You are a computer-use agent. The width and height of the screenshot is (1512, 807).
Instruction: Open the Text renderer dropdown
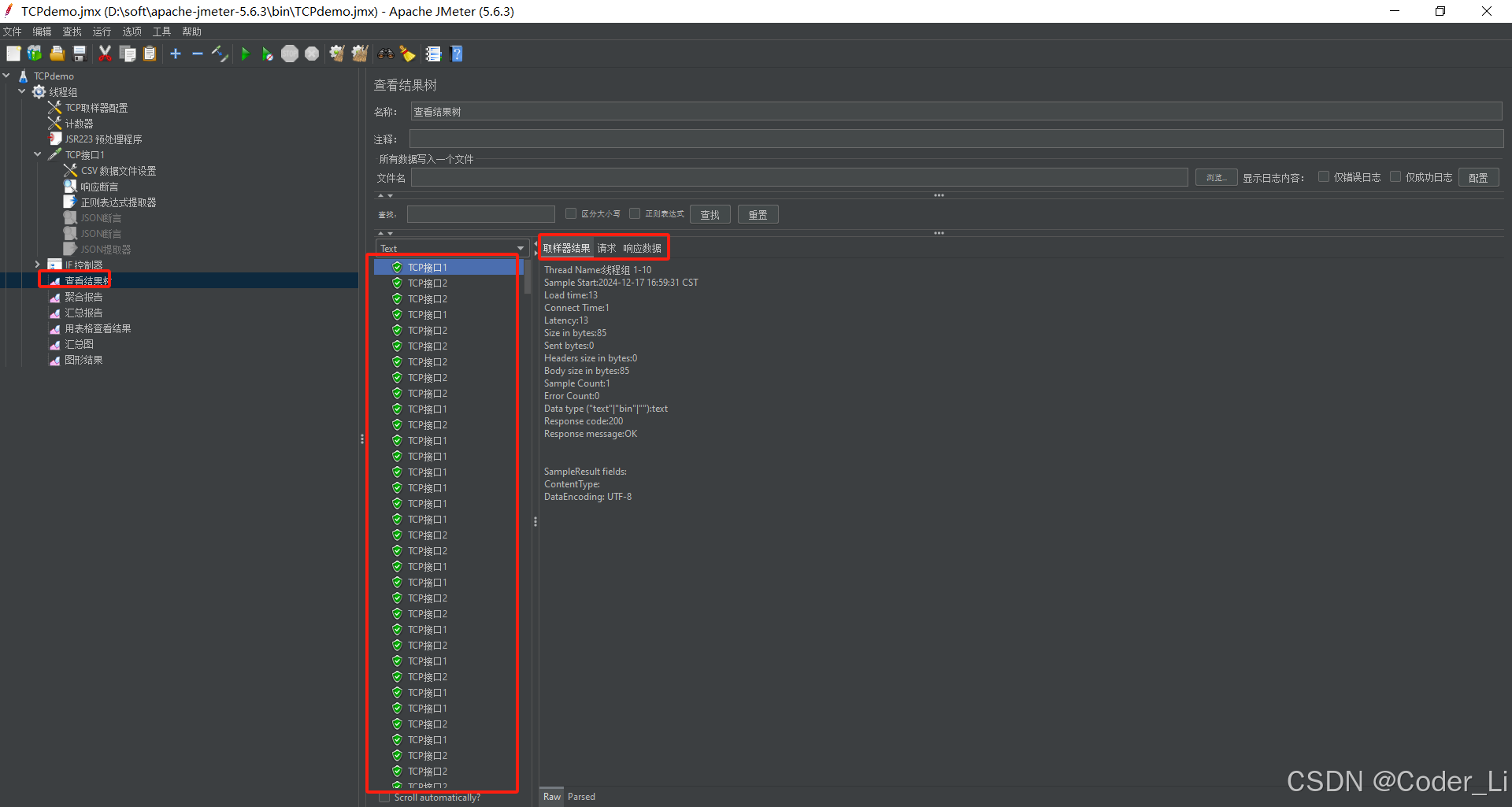(x=452, y=248)
